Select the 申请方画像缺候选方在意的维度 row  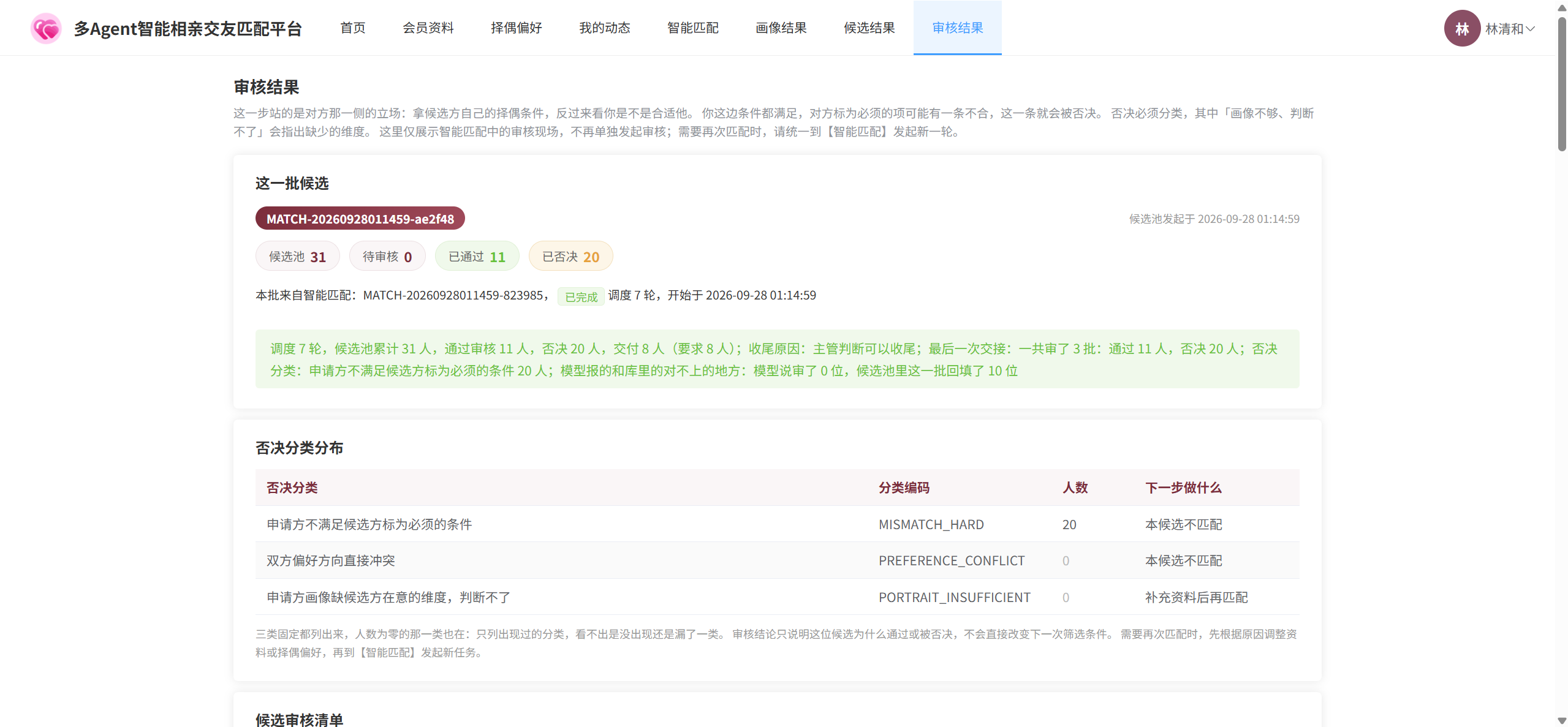click(x=777, y=597)
